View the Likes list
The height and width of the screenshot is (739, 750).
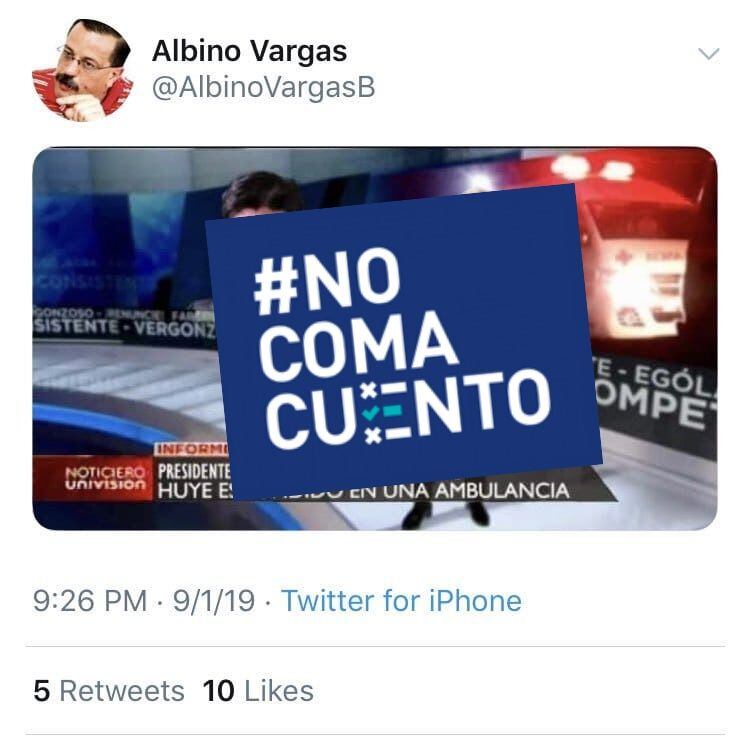pos(258,691)
